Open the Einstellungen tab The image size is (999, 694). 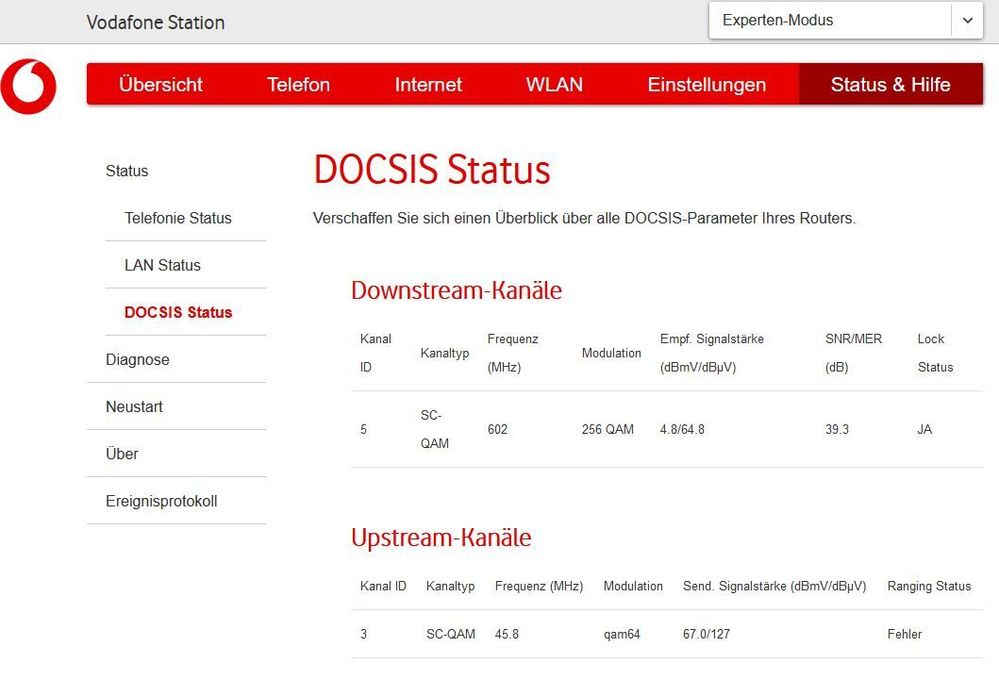point(707,84)
